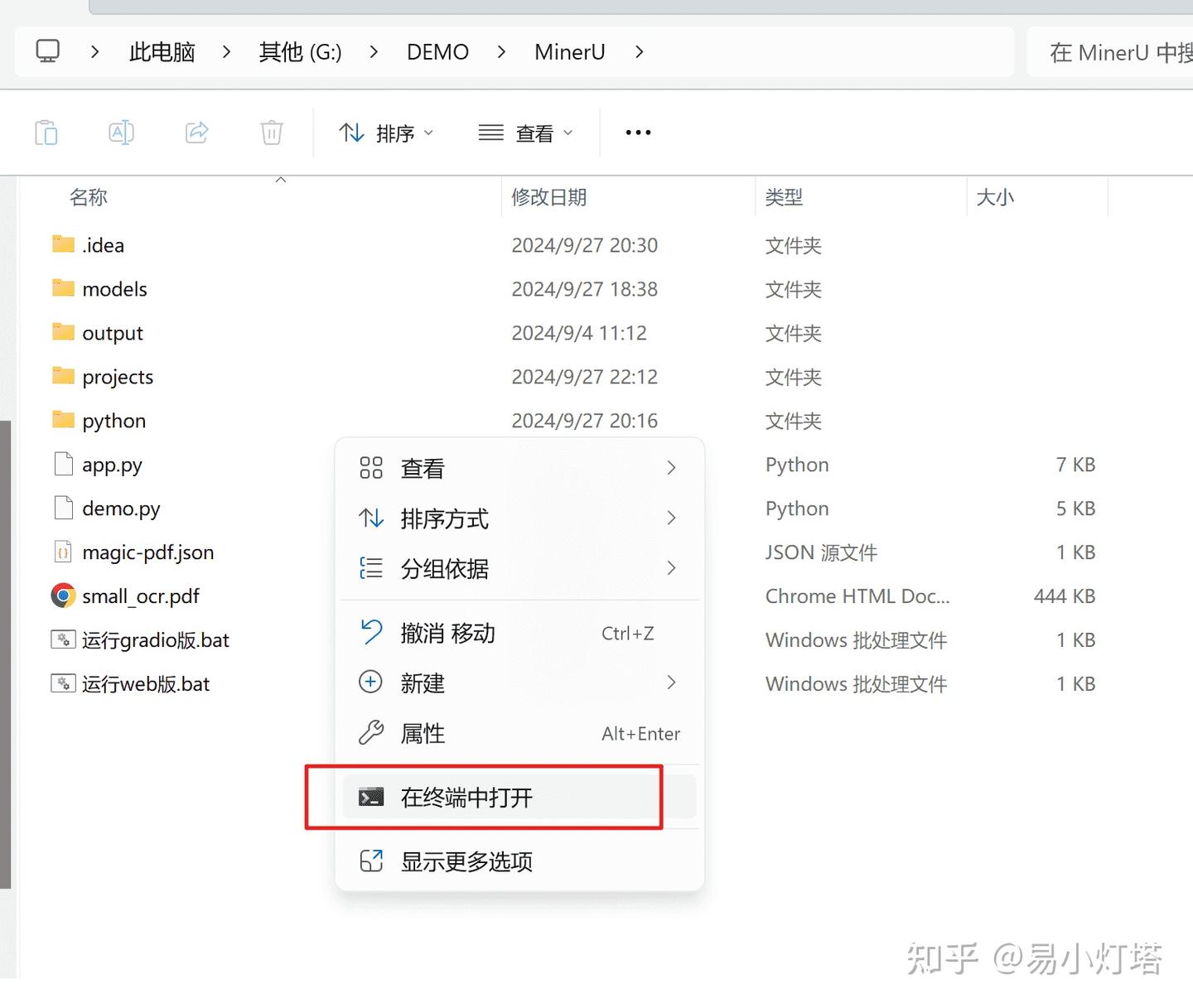This screenshot has height=1008, width=1193.
Task: Expand chevron after MinerU in address bar
Action: 639,51
